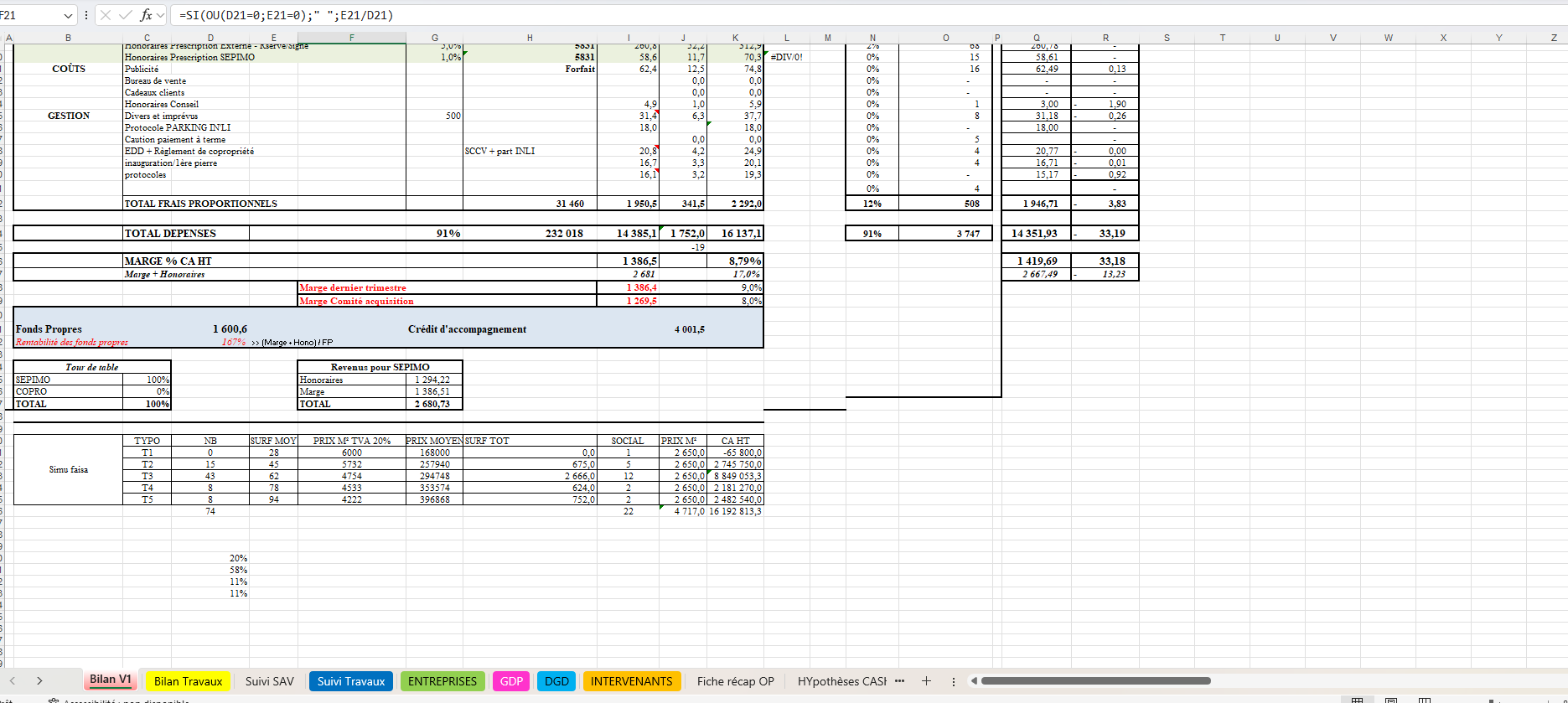Image resolution: width=1568 pixels, height=703 pixels.
Task: Select the EDD + Règlement de copropriété cell
Action: 189,151
